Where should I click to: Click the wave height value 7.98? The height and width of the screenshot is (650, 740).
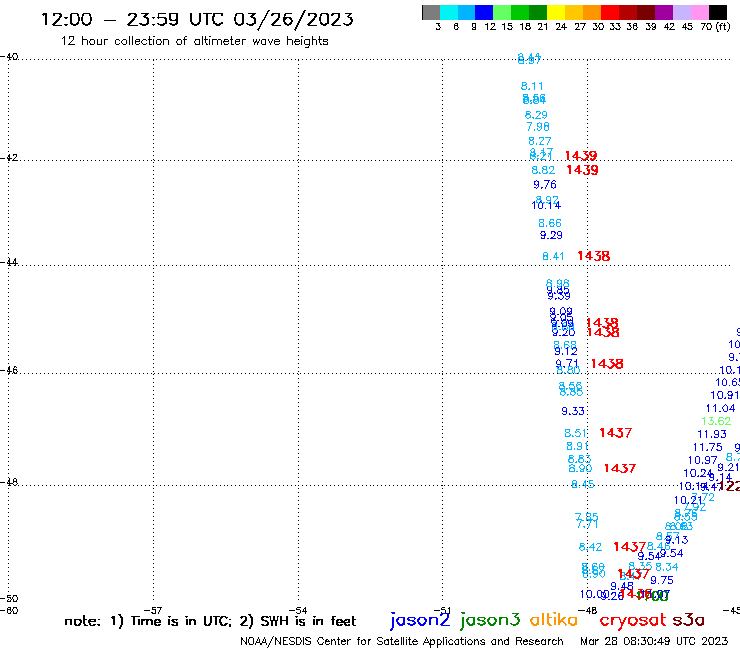[x=538, y=127]
